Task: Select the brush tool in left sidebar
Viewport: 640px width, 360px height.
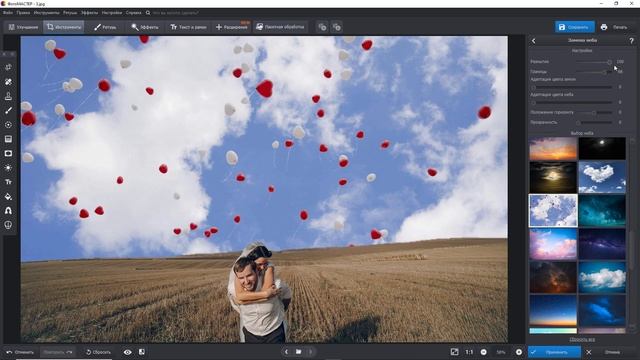Action: point(8,110)
